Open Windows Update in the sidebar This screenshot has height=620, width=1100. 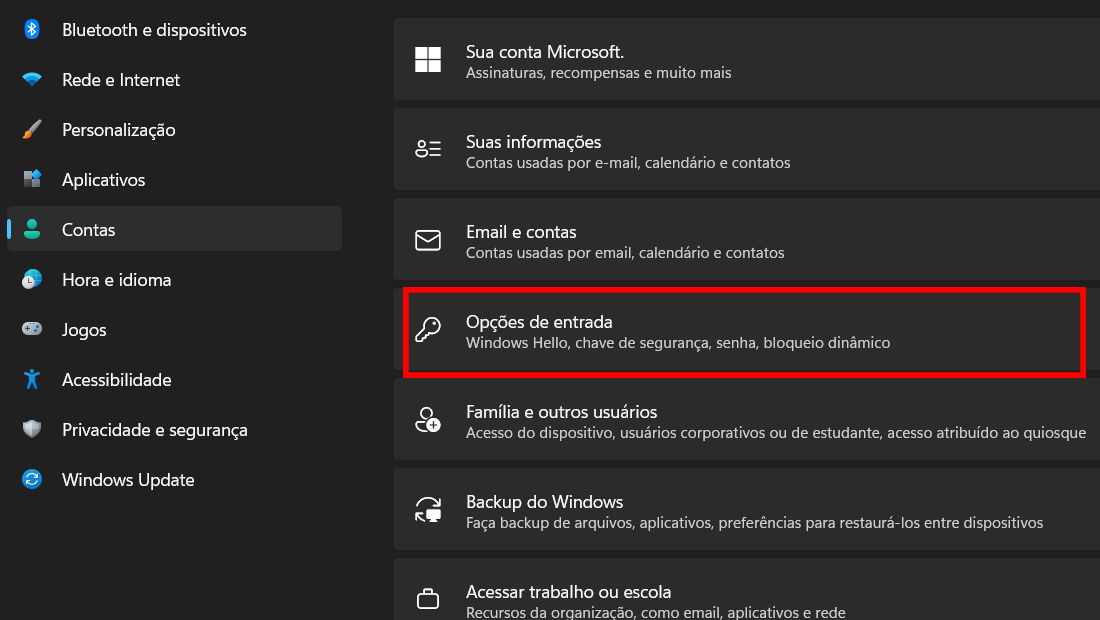174,479
